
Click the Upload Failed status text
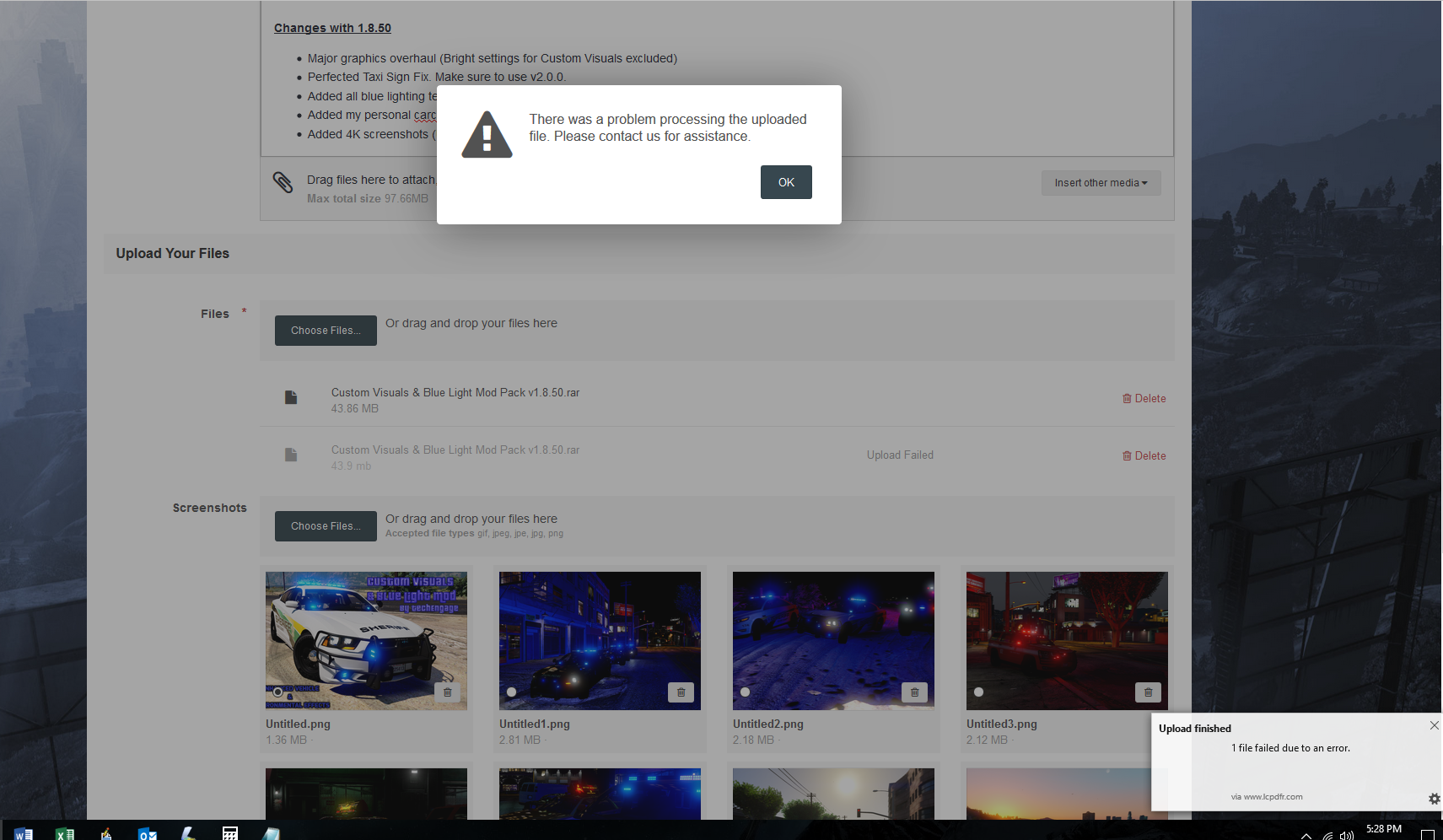click(x=900, y=455)
